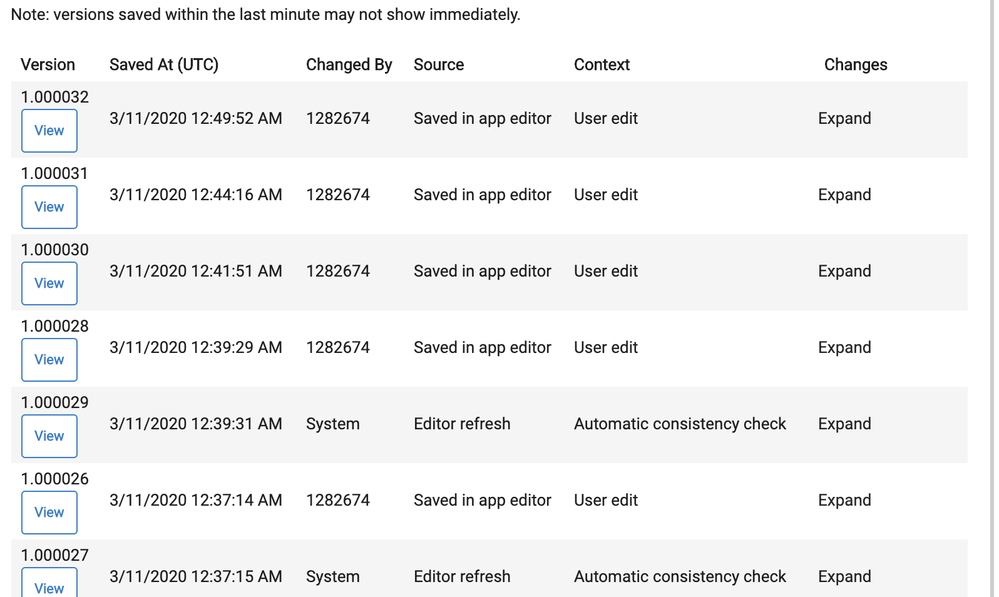The width and height of the screenshot is (999, 597).
Task: Select timestamp 3/11/2020 12:44:16 AM
Action: [196, 195]
